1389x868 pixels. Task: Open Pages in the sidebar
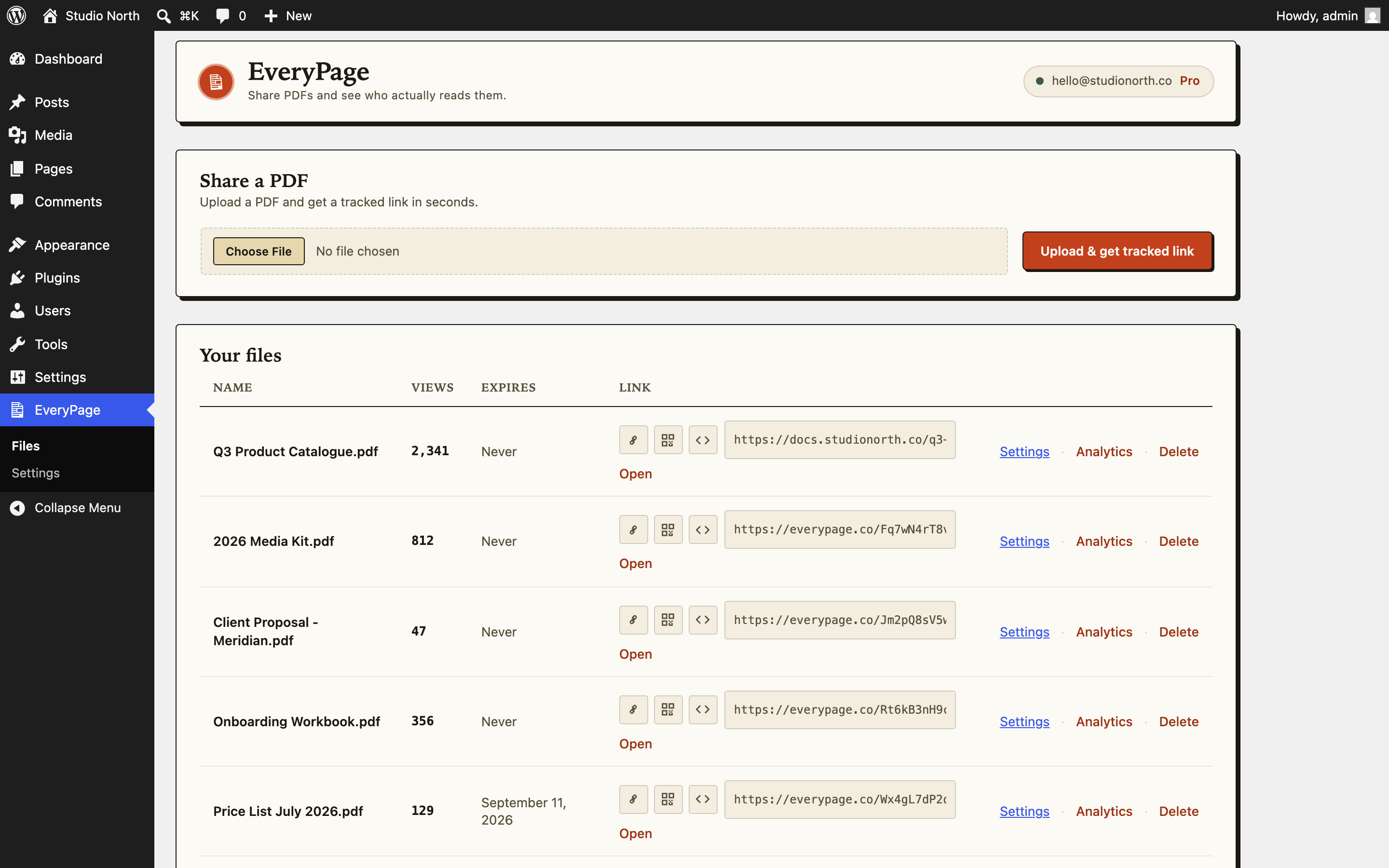pyautogui.click(x=77, y=169)
